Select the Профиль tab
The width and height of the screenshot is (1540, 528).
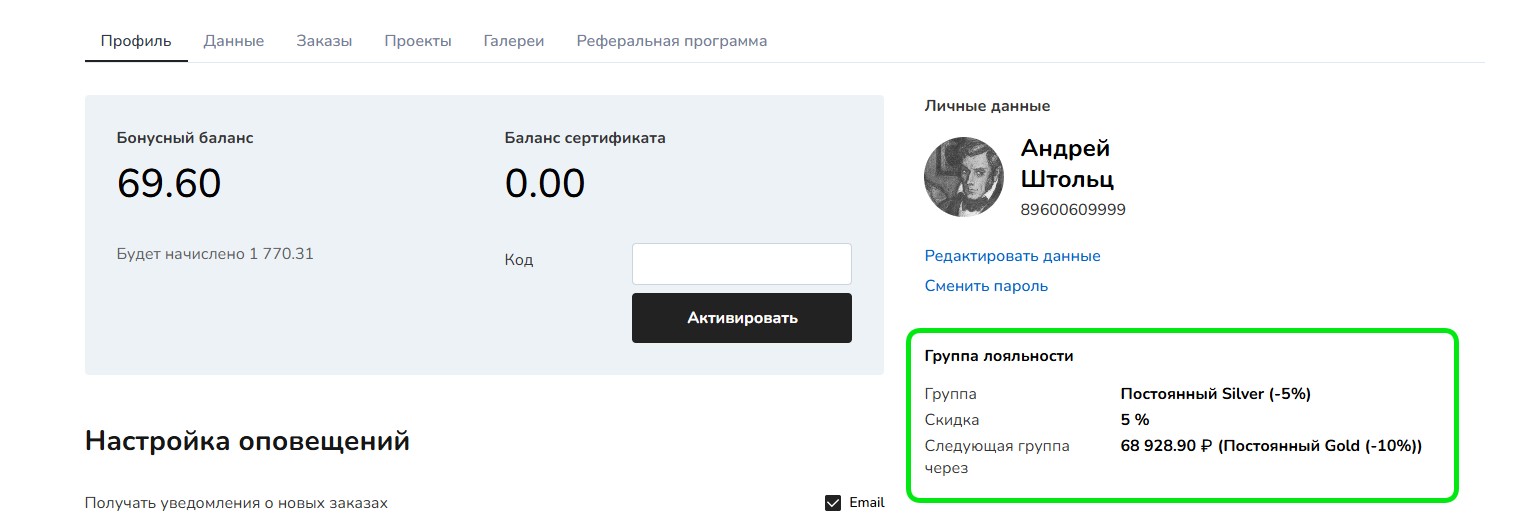136,41
